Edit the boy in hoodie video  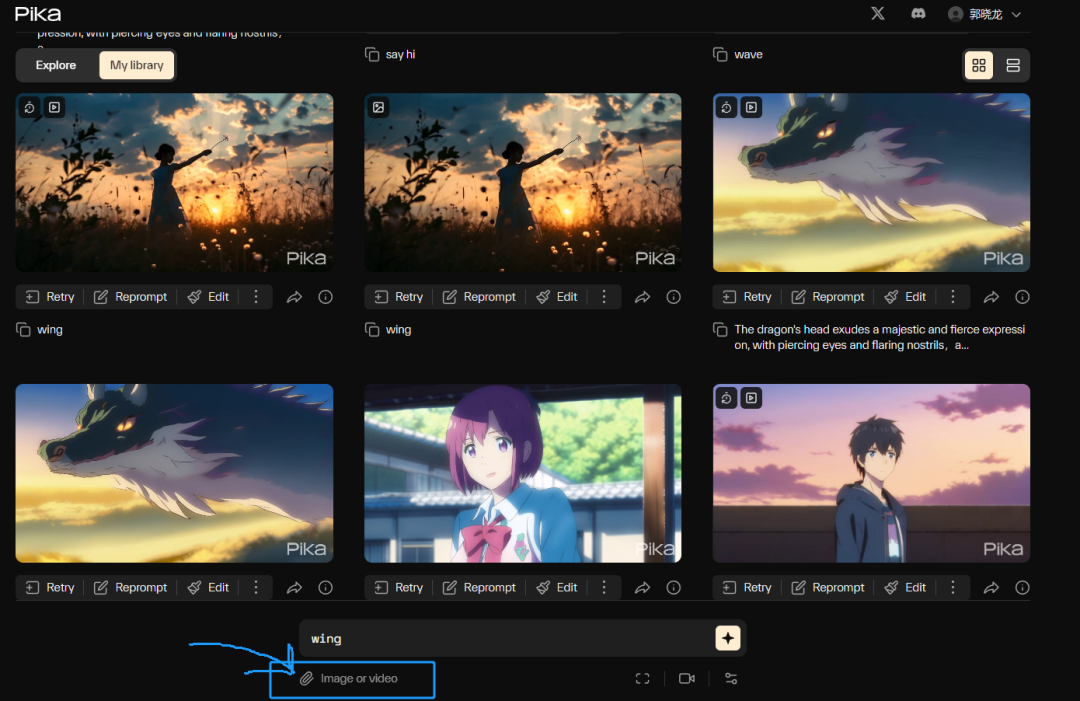coord(906,587)
